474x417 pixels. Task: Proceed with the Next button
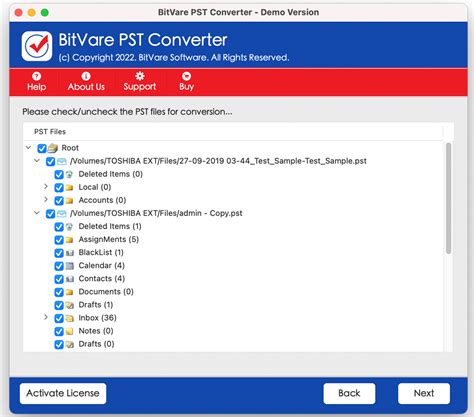424,393
